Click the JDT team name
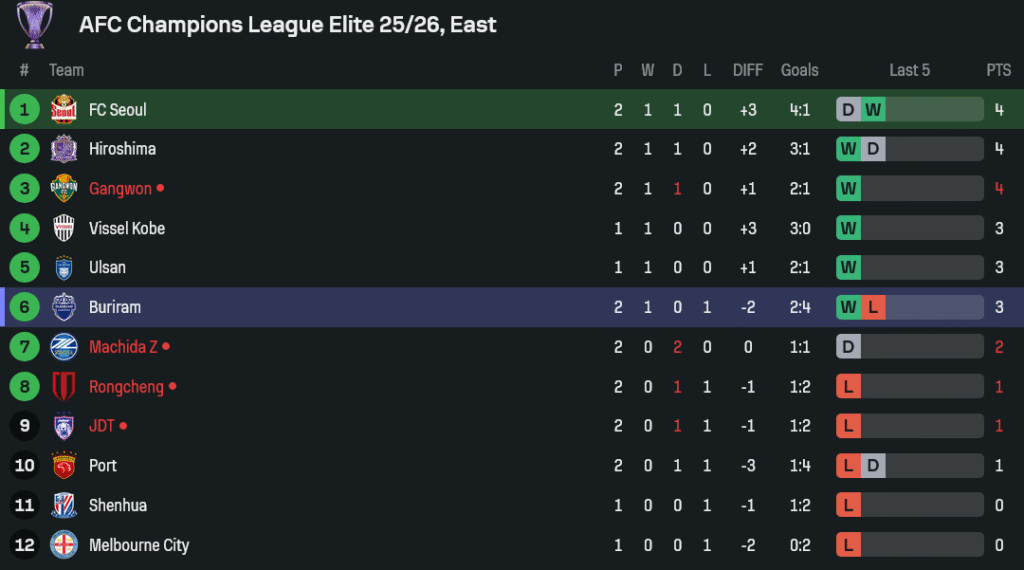 [x=101, y=426]
